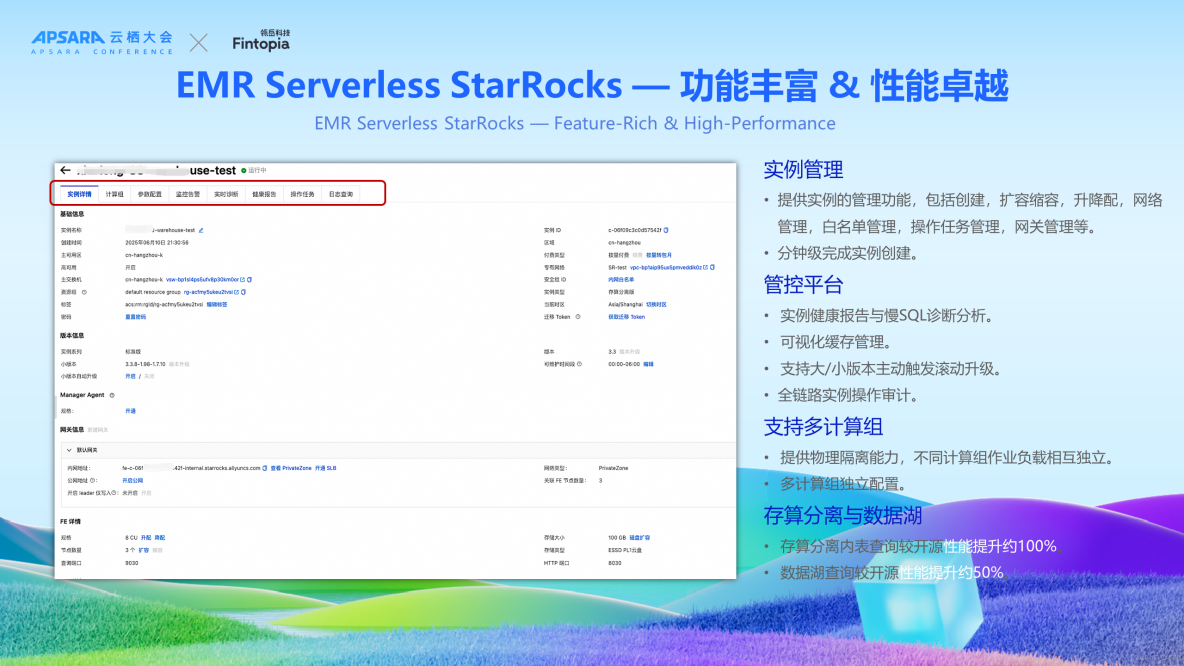Click the help icon beside 迁移 Token
The height and width of the screenshot is (666, 1184).
(578, 318)
